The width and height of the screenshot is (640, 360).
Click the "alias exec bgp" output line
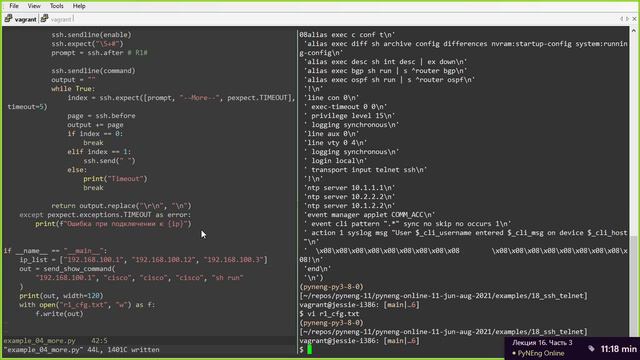point(385,71)
